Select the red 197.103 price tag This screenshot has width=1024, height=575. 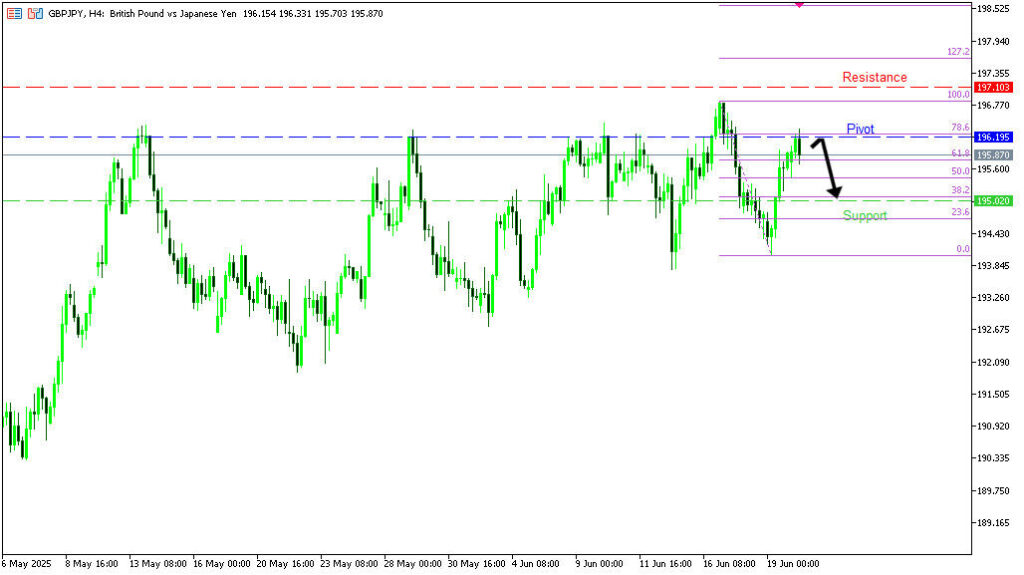coord(995,88)
